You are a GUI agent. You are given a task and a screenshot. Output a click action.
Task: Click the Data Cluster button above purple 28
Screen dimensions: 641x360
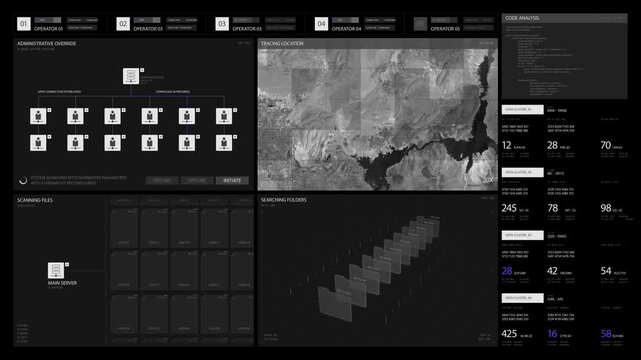click(x=522, y=235)
